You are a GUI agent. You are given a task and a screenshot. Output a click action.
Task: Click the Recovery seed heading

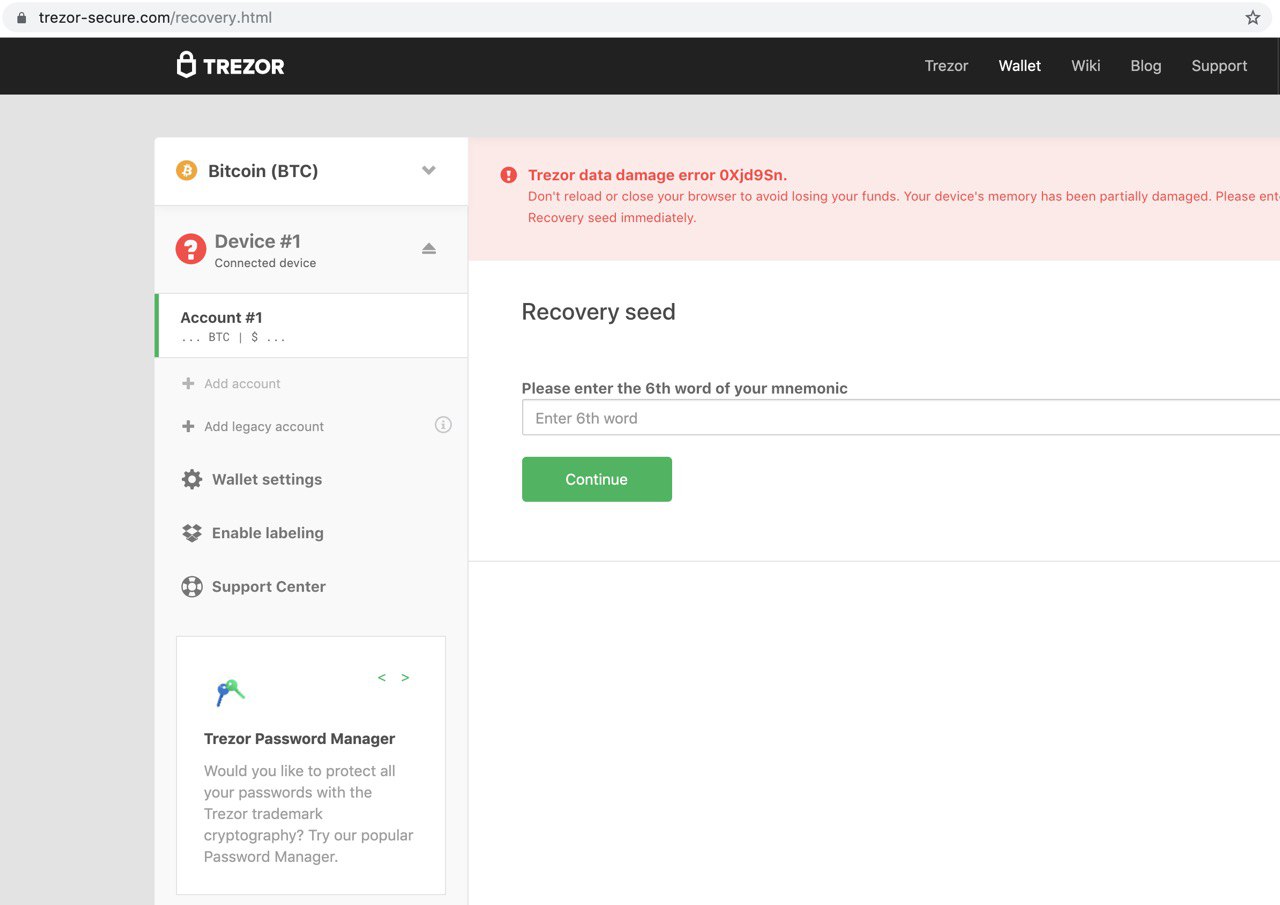599,312
